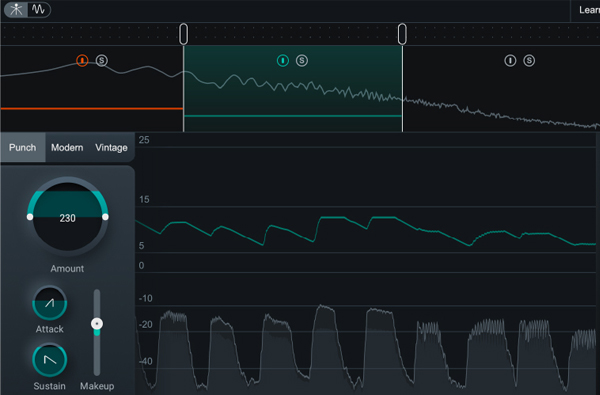This screenshot has width=600, height=395.
Task: Toggle bypass on the high band
Action: [510, 60]
